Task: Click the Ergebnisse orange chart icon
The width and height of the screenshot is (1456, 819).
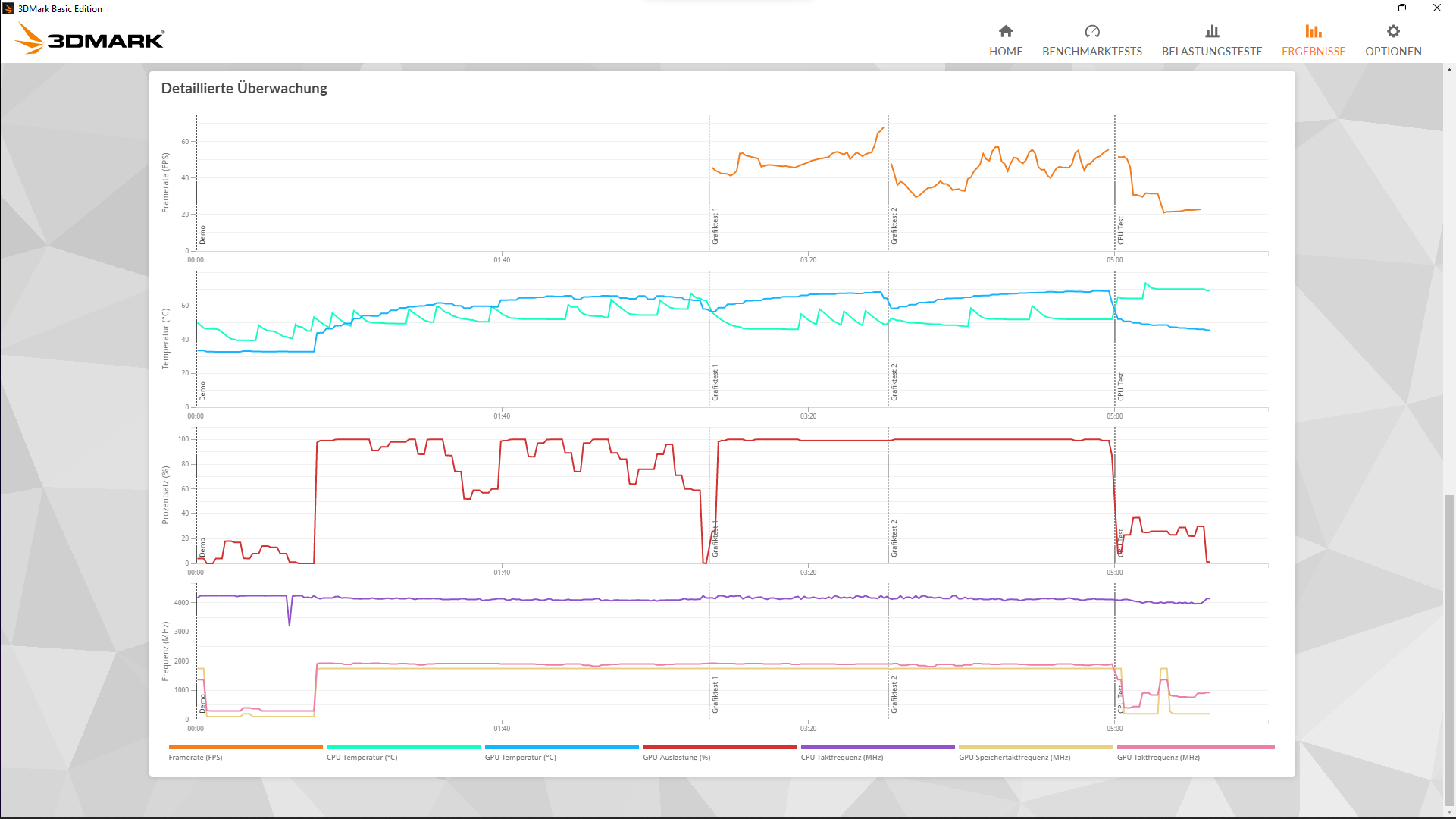Action: 1313,31
